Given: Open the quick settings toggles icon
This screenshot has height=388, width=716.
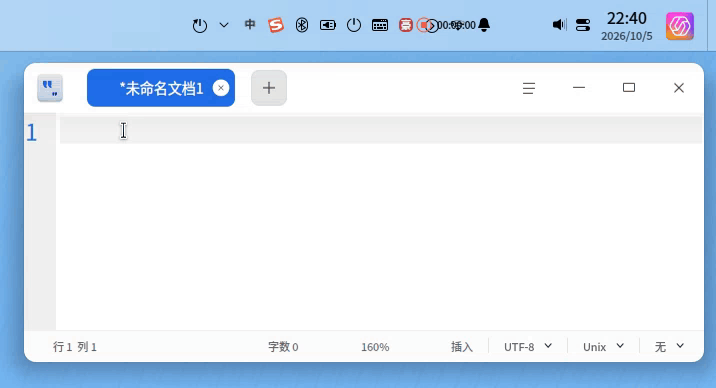Looking at the screenshot, I should [583, 25].
